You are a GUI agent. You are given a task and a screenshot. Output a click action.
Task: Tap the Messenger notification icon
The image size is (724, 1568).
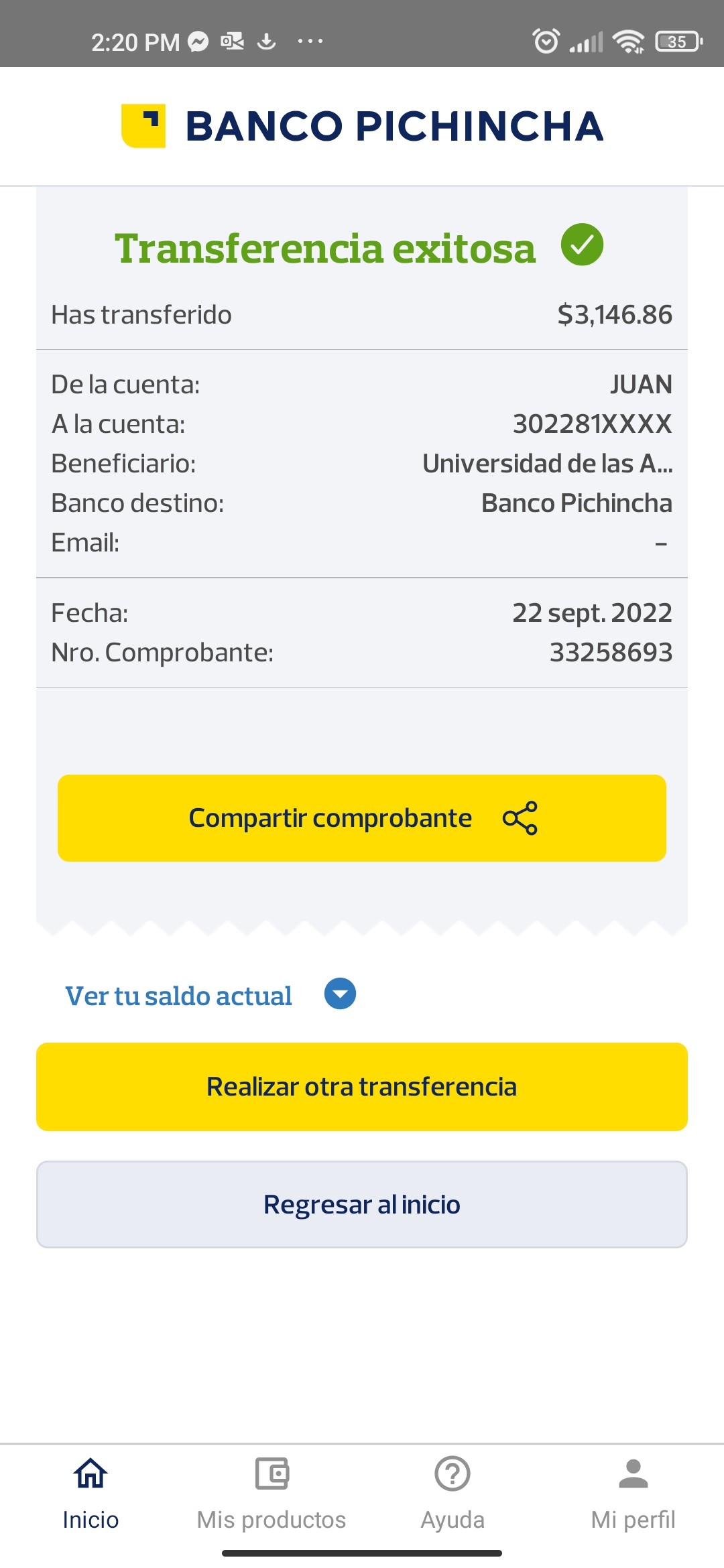[198, 42]
